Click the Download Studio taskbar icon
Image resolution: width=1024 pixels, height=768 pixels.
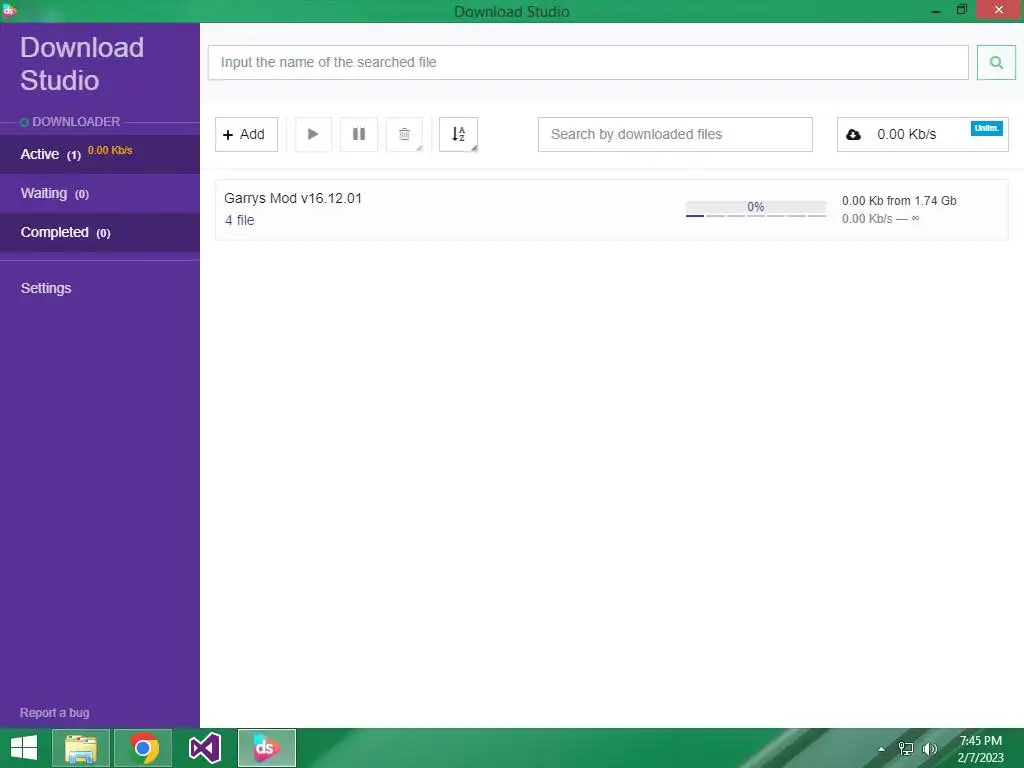click(x=266, y=748)
